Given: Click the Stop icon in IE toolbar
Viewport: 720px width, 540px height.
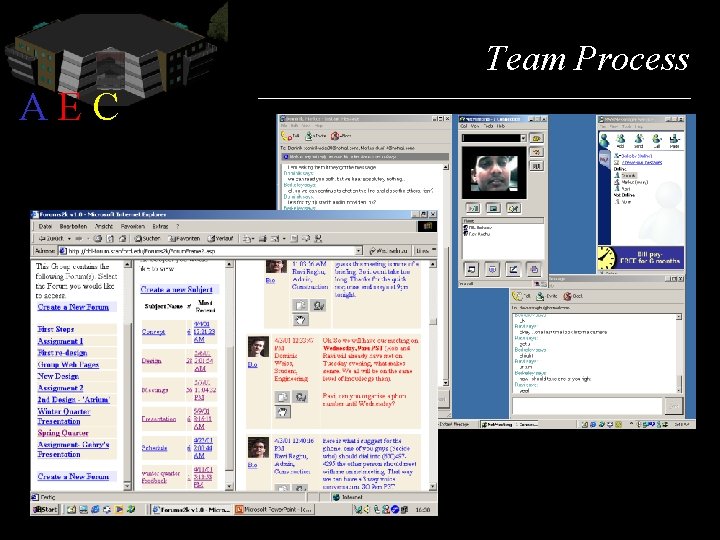Looking at the screenshot, I should pyautogui.click(x=98, y=239).
